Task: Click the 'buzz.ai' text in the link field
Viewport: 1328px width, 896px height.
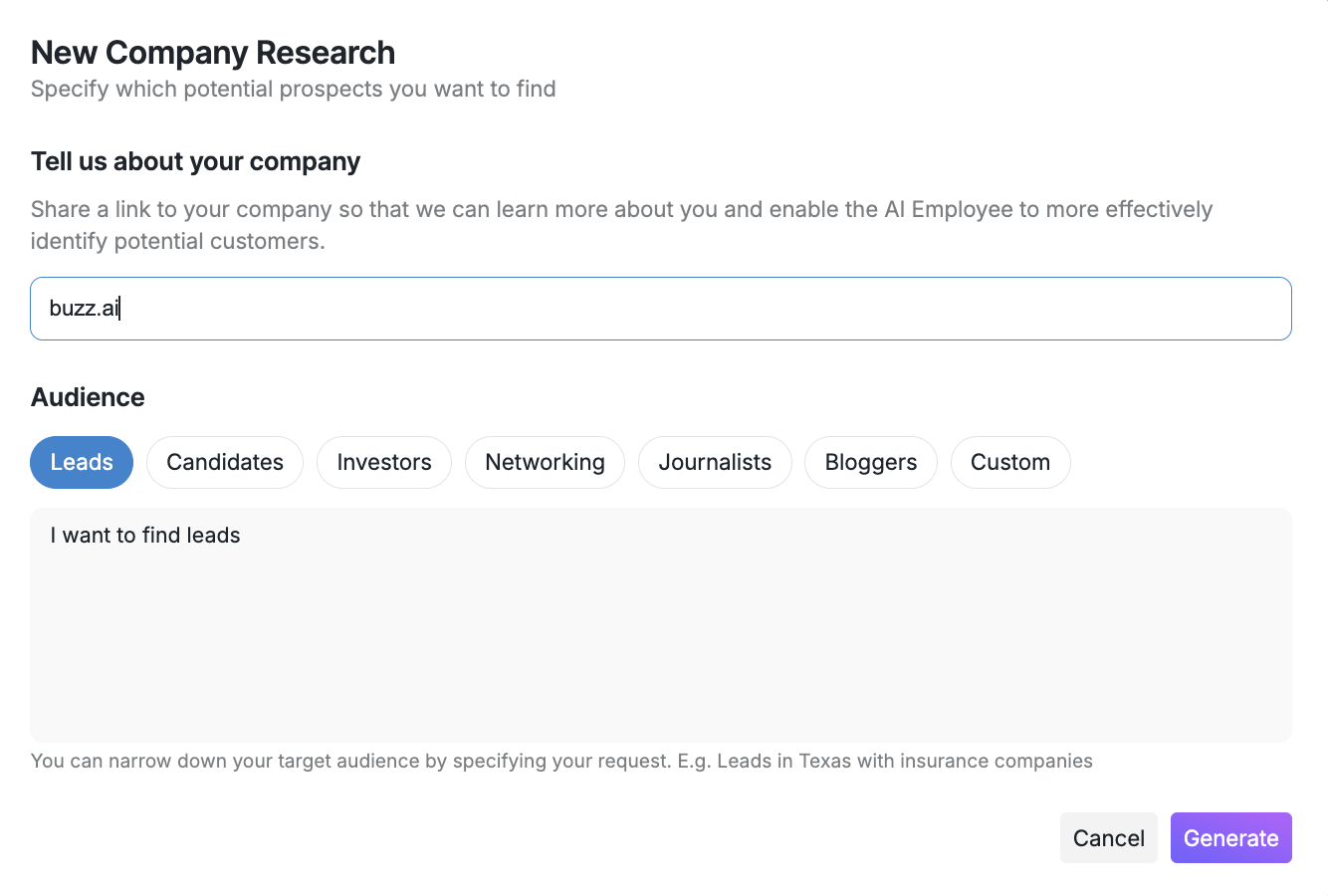Action: pyautogui.click(x=84, y=309)
